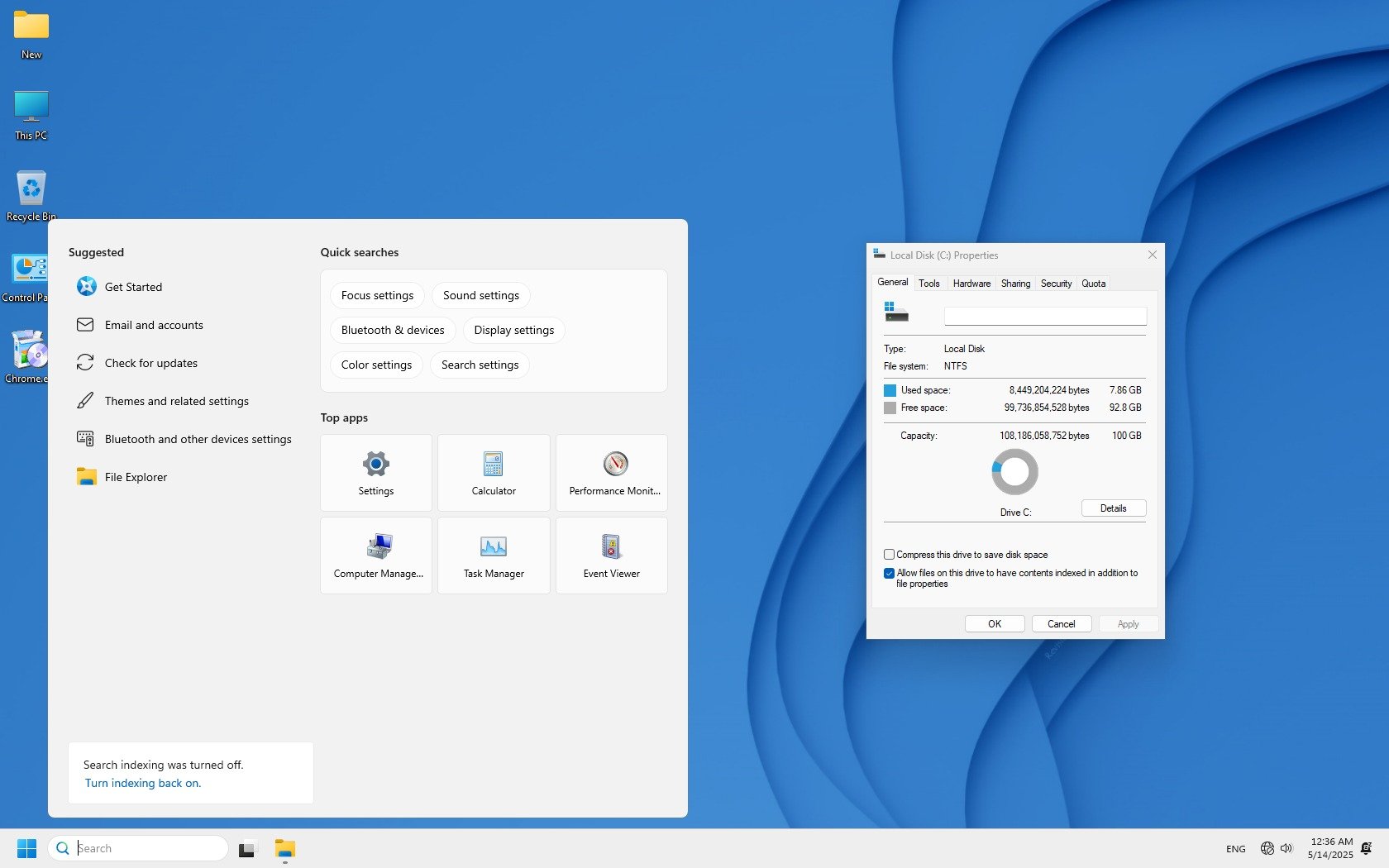Launch Calculator from Top apps
Image resolution: width=1389 pixels, height=868 pixels.
pos(494,472)
